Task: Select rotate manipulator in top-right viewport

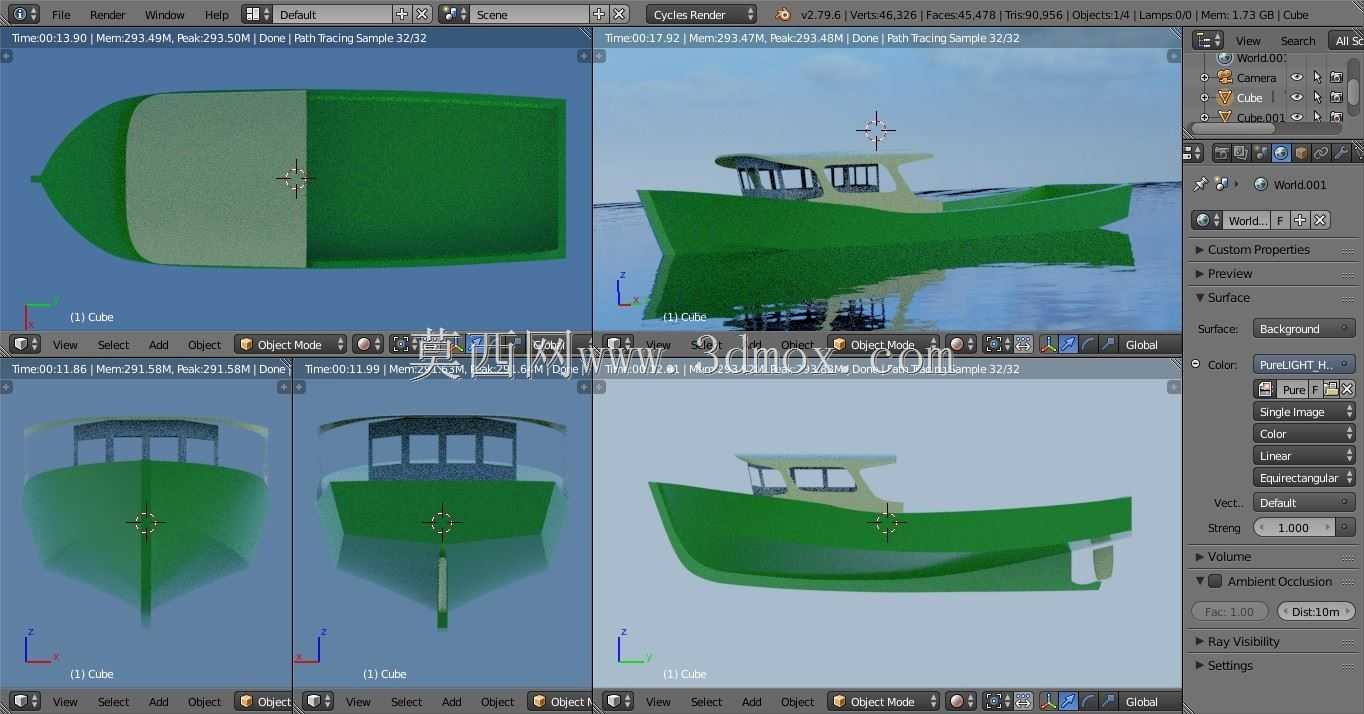Action: (1088, 344)
